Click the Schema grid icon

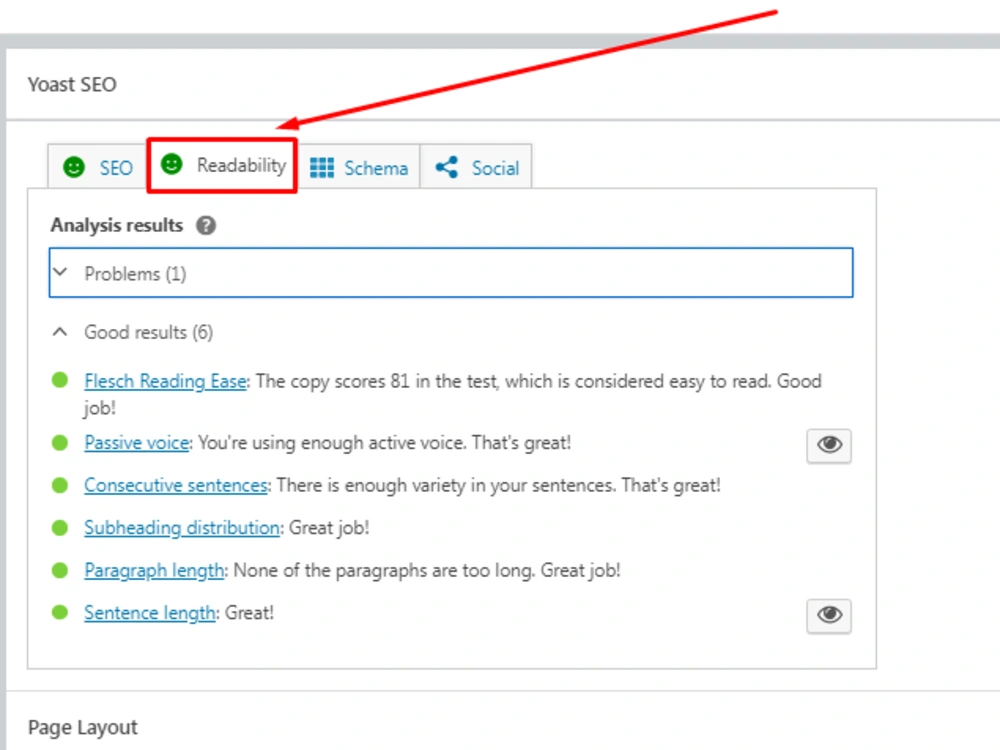pyautogui.click(x=322, y=168)
